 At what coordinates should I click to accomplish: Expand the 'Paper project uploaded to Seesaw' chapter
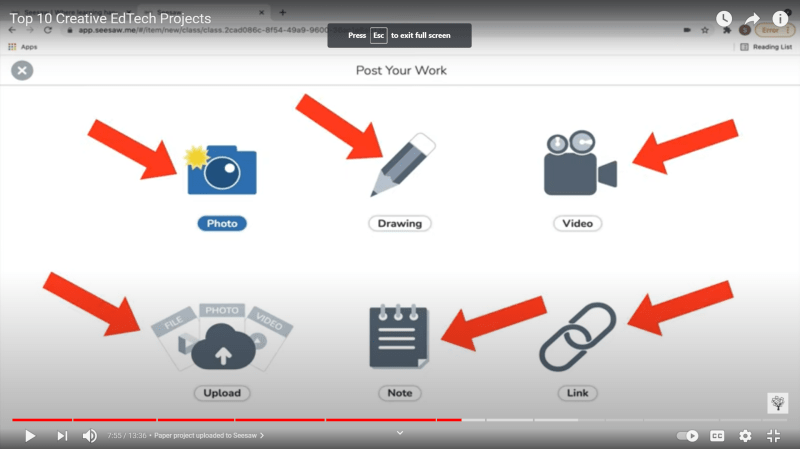pyautogui.click(x=210, y=436)
